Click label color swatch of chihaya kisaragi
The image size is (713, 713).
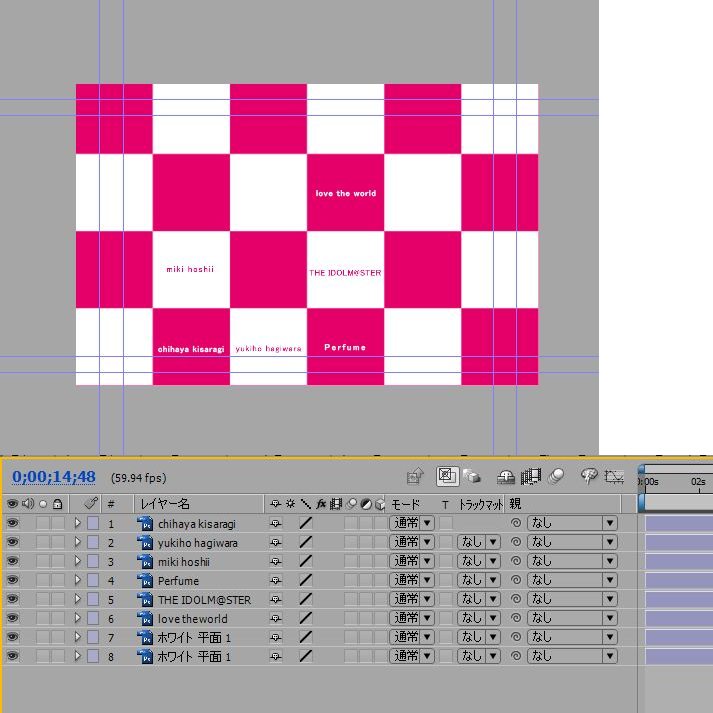[93, 523]
